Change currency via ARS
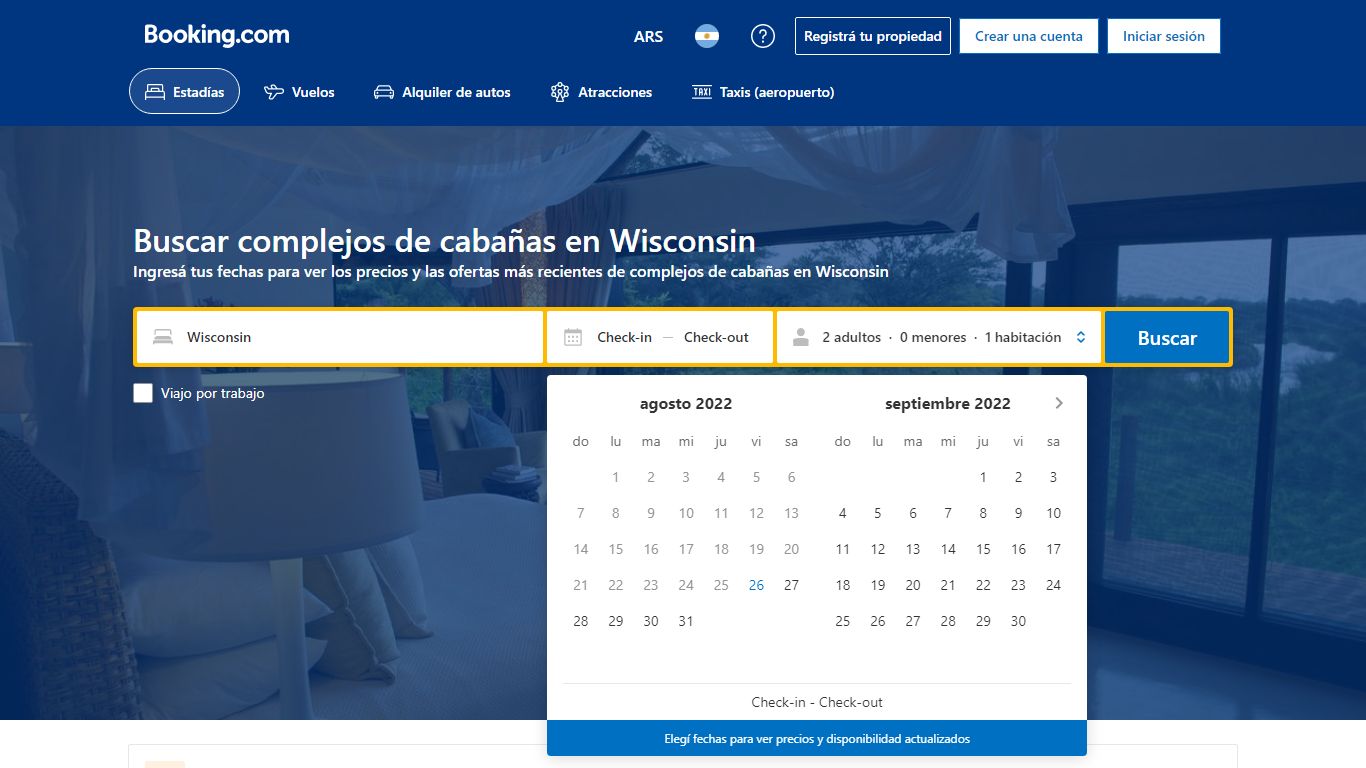Screen dimensions: 1366x768 pos(648,36)
